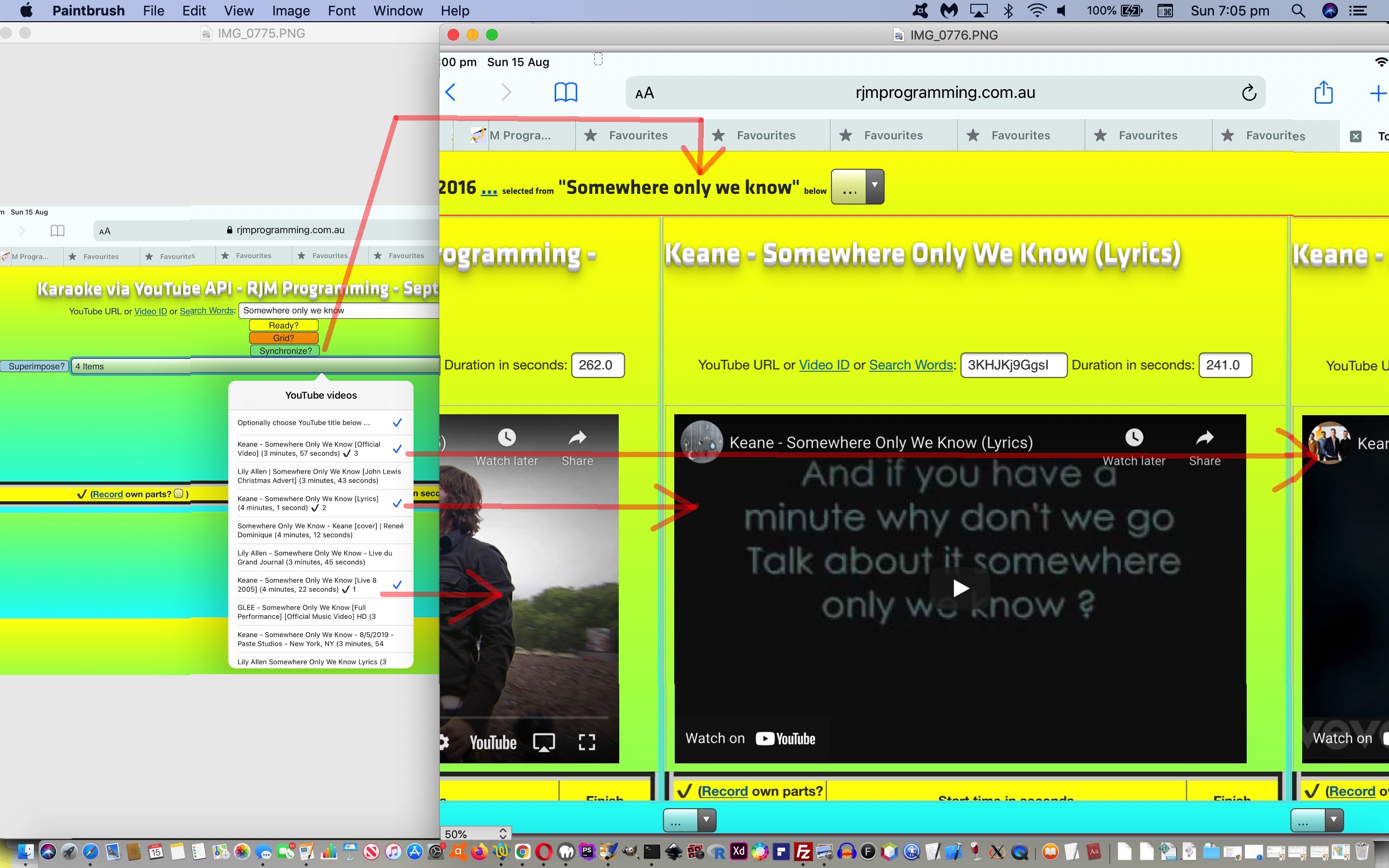Click the Grid? button in IMG_0775
Viewport: 1389px width, 868px height.
pyautogui.click(x=284, y=338)
